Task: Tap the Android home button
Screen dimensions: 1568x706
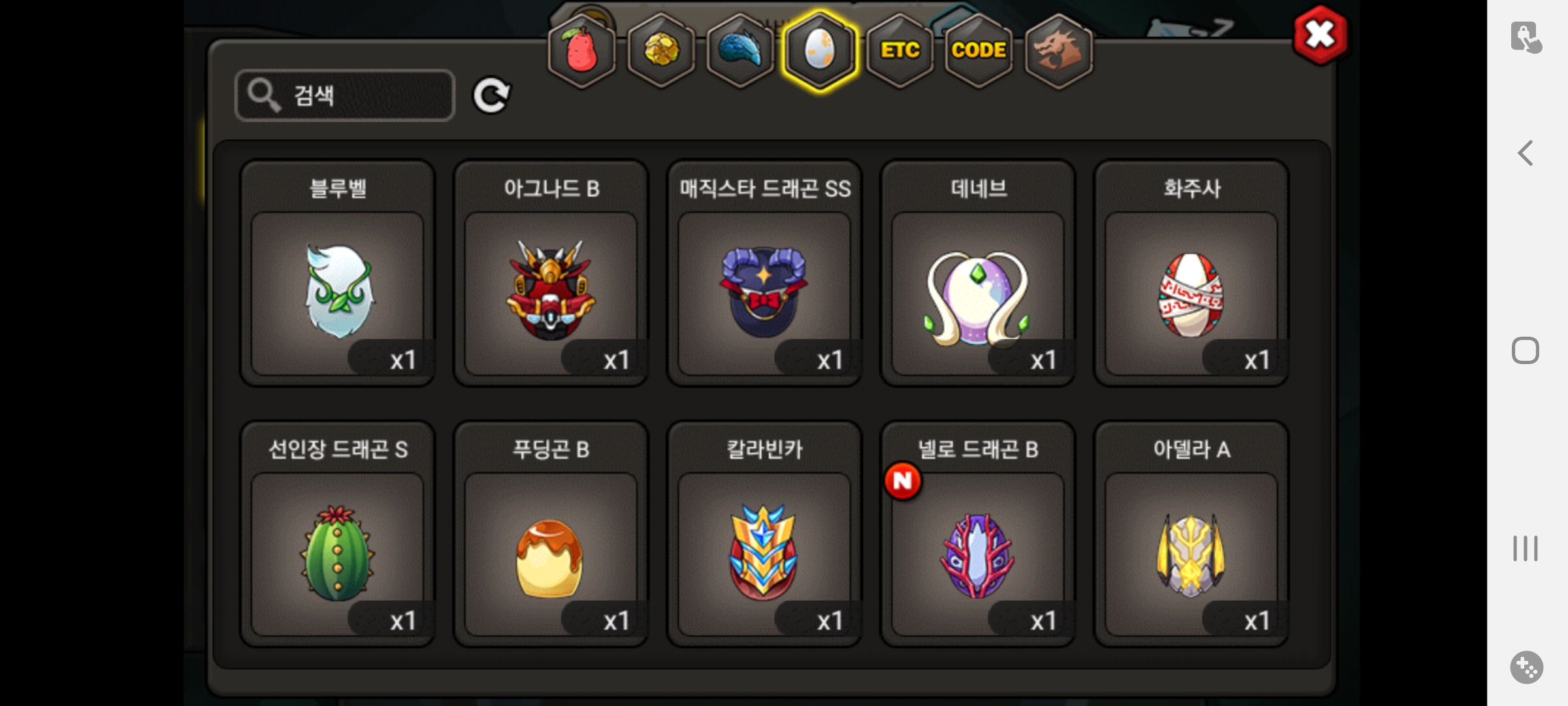Action: pyautogui.click(x=1526, y=350)
